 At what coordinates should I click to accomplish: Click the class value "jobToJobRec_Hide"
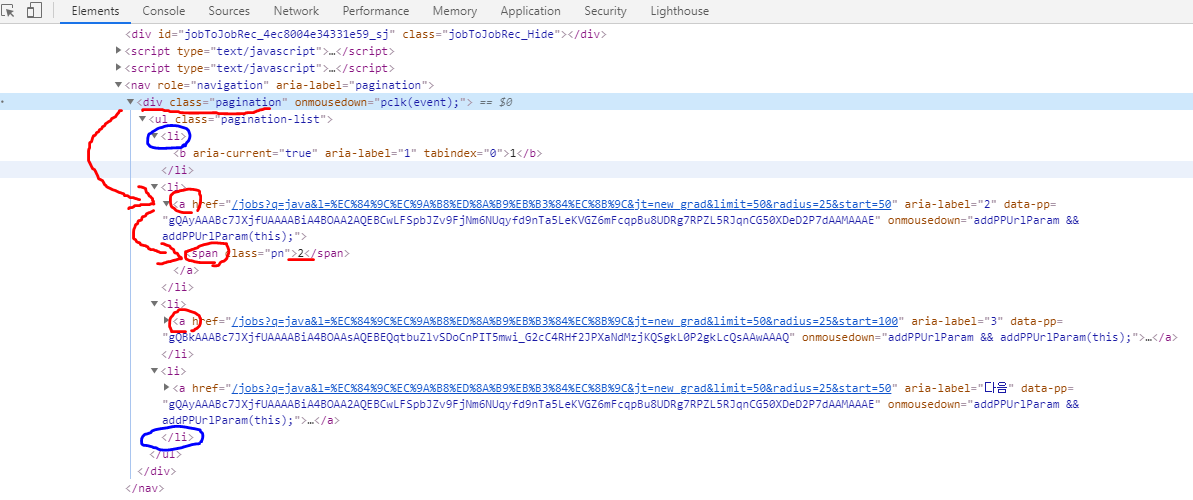click(x=500, y=34)
